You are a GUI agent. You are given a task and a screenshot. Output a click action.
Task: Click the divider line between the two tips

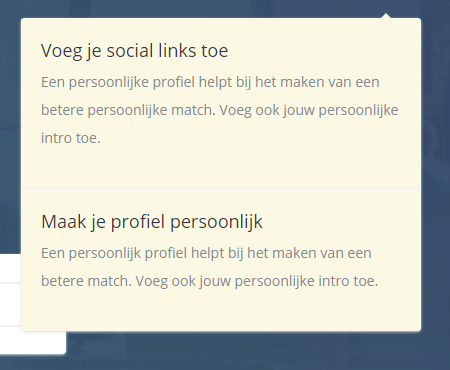[221, 188]
